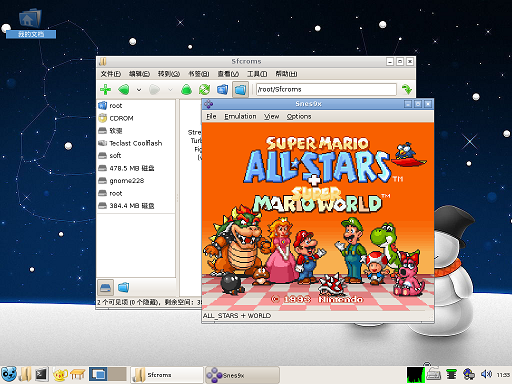Viewport: 512px width, 384px height.
Task: Open the network globe tray icon
Action: point(469,375)
